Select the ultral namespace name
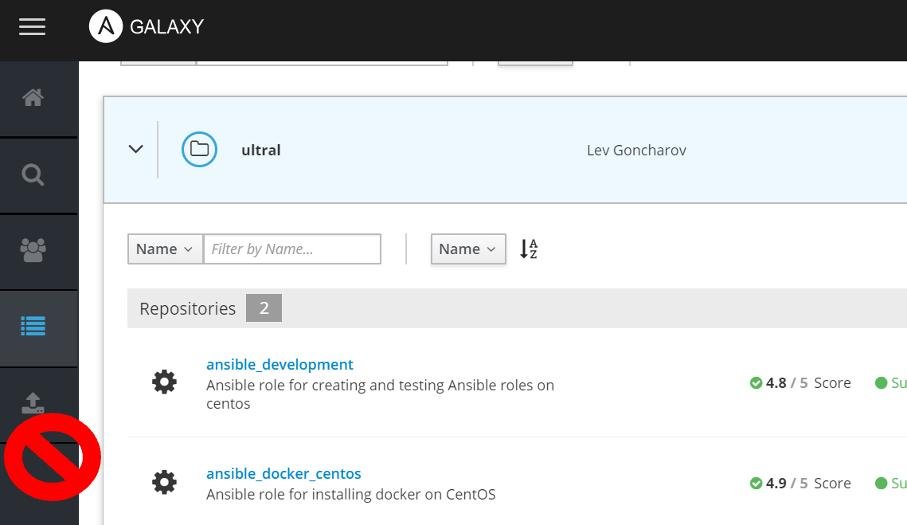The width and height of the screenshot is (907, 525). (261, 150)
